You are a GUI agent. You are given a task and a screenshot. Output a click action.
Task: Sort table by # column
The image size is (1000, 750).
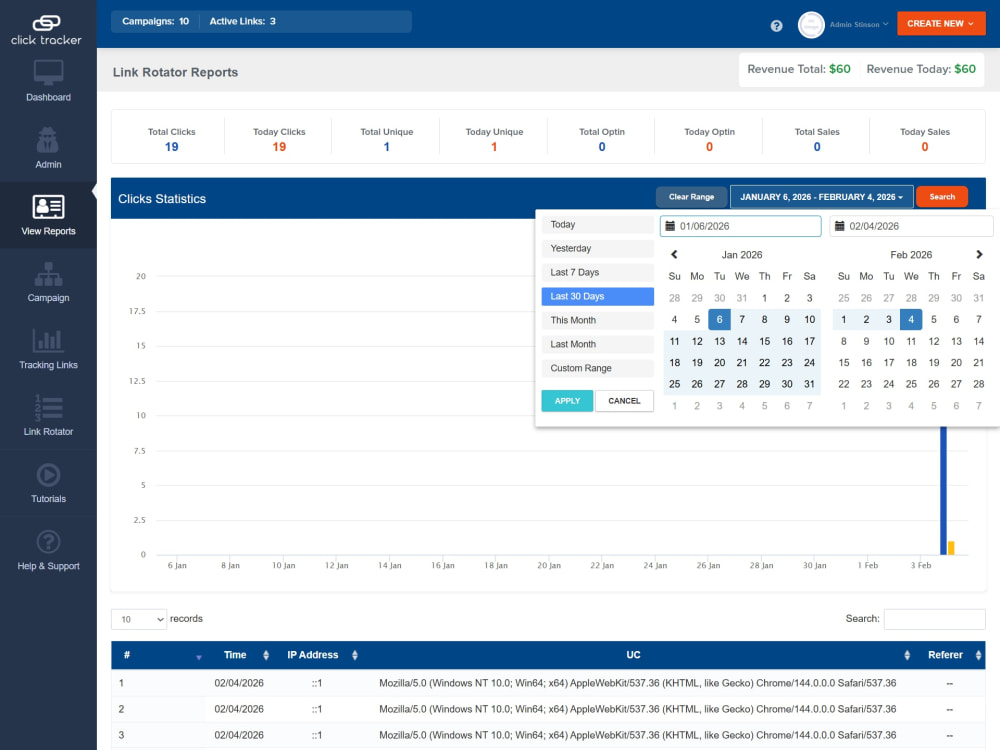point(198,656)
